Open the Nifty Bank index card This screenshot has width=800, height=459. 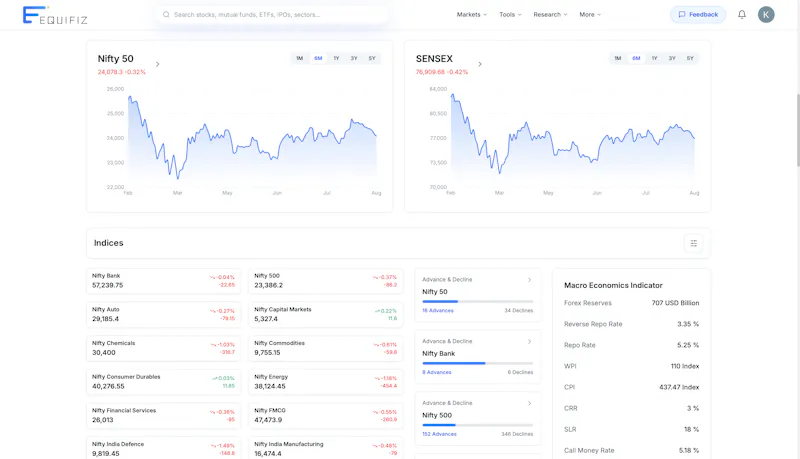(163, 281)
